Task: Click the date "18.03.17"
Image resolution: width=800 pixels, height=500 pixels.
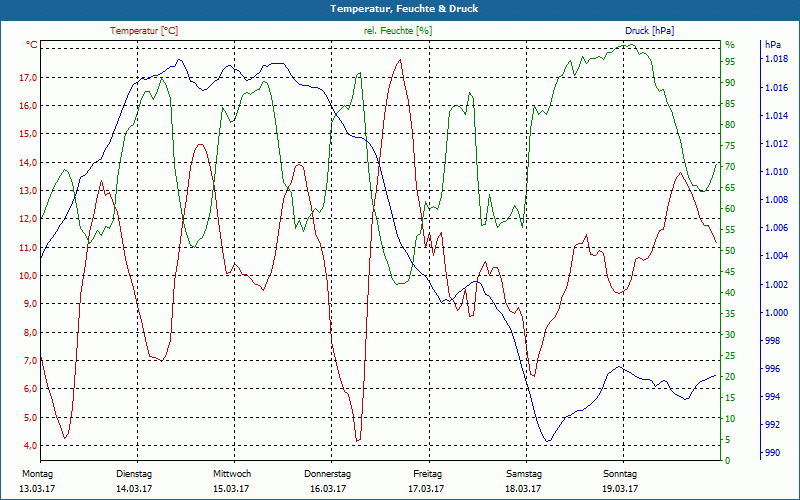Action: [x=523, y=489]
